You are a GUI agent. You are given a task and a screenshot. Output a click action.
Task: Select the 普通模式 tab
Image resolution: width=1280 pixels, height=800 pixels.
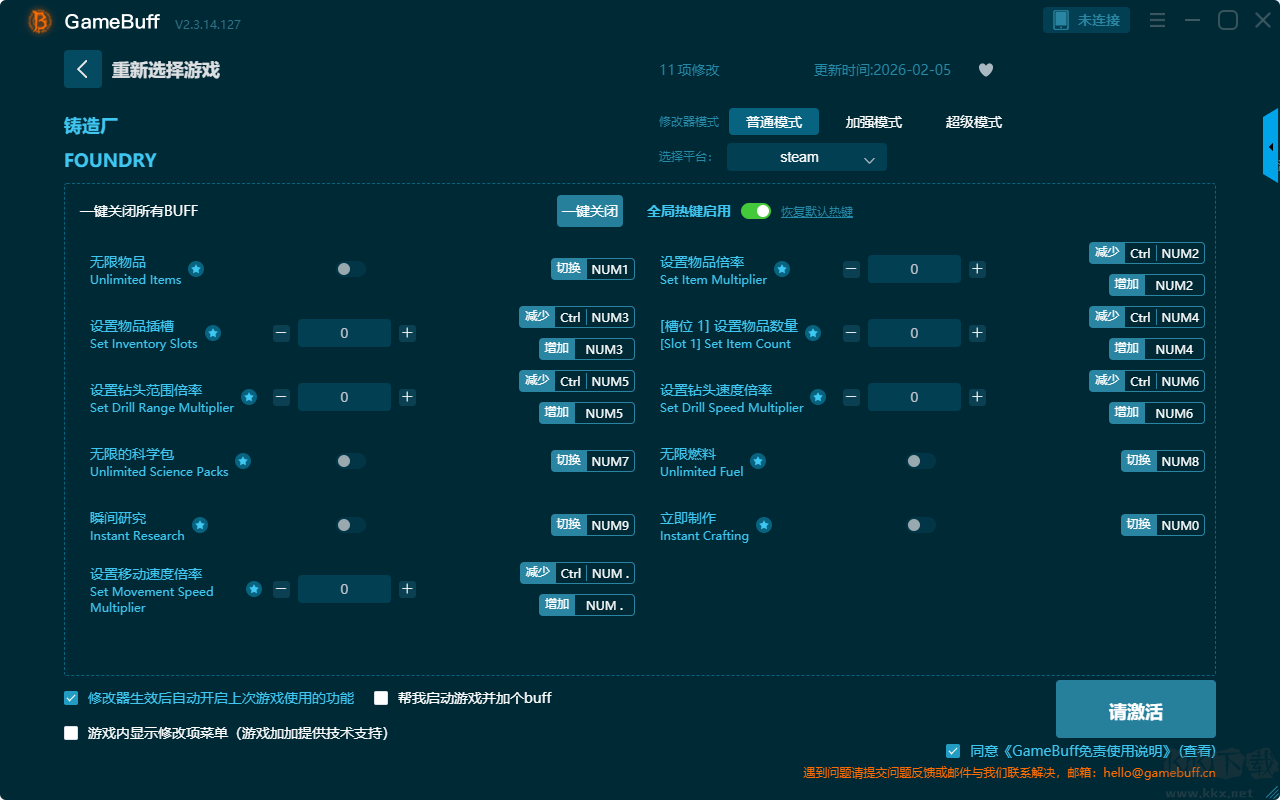[774, 122]
